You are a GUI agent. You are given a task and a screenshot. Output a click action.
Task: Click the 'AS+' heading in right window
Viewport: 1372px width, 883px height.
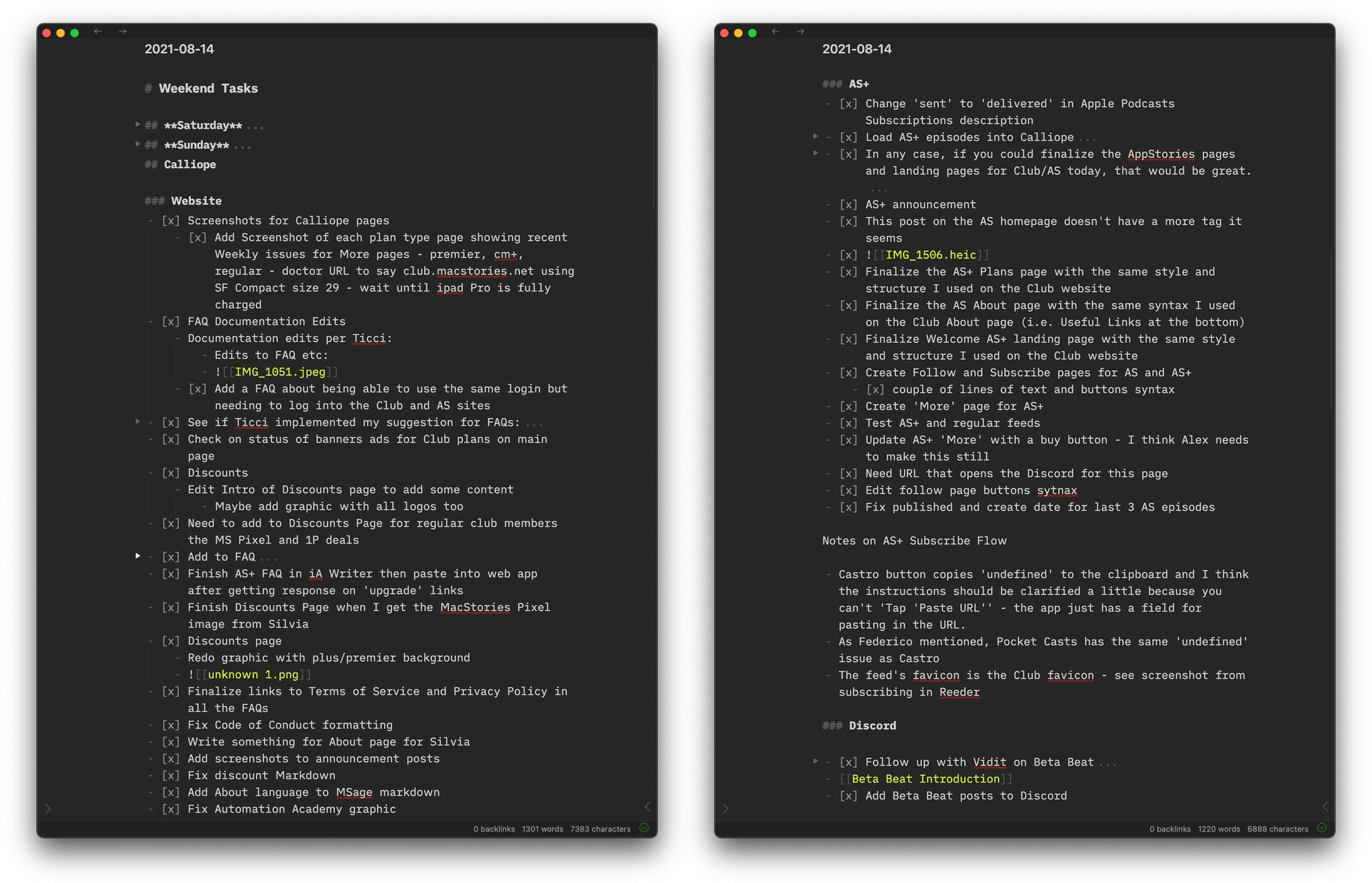(859, 84)
